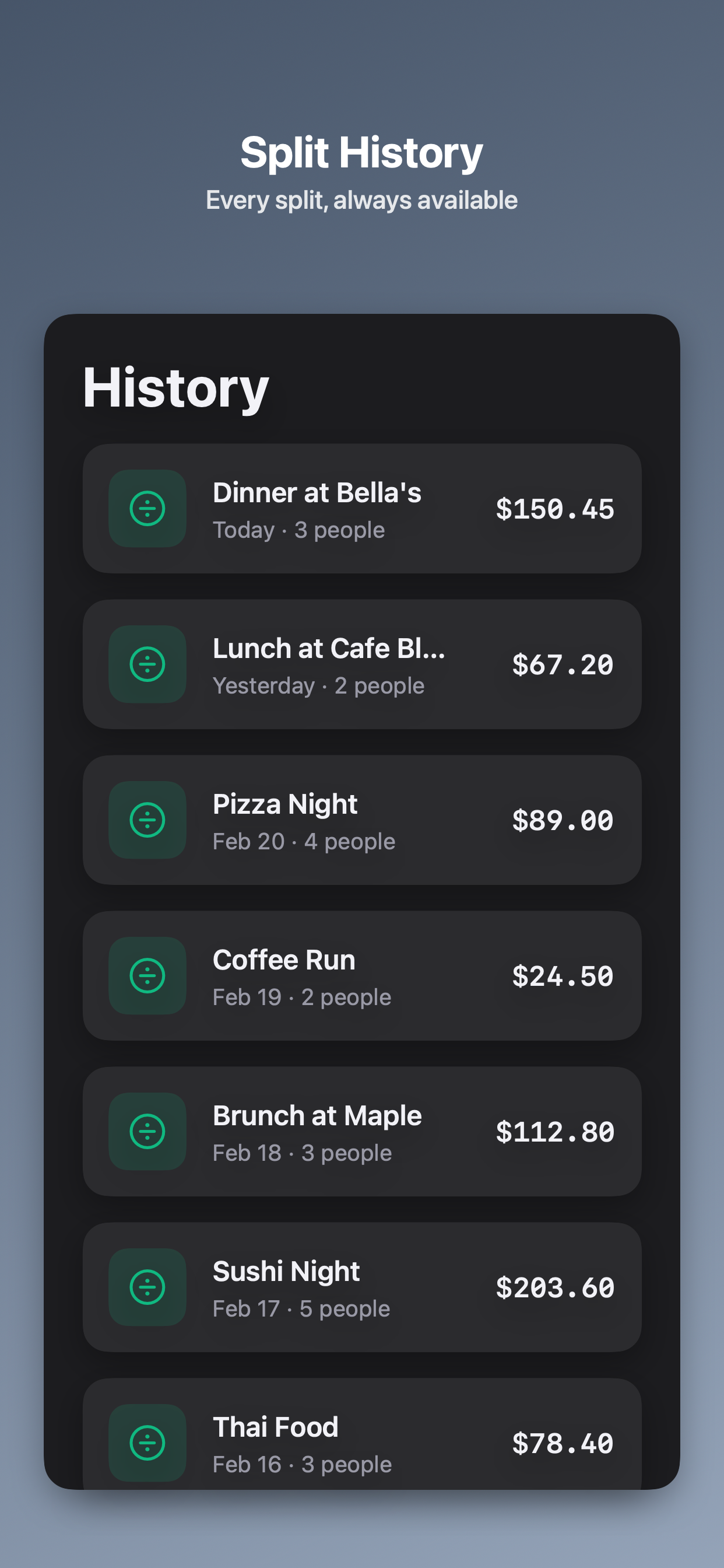
Task: Tap the $67.20 total
Action: [x=562, y=664]
